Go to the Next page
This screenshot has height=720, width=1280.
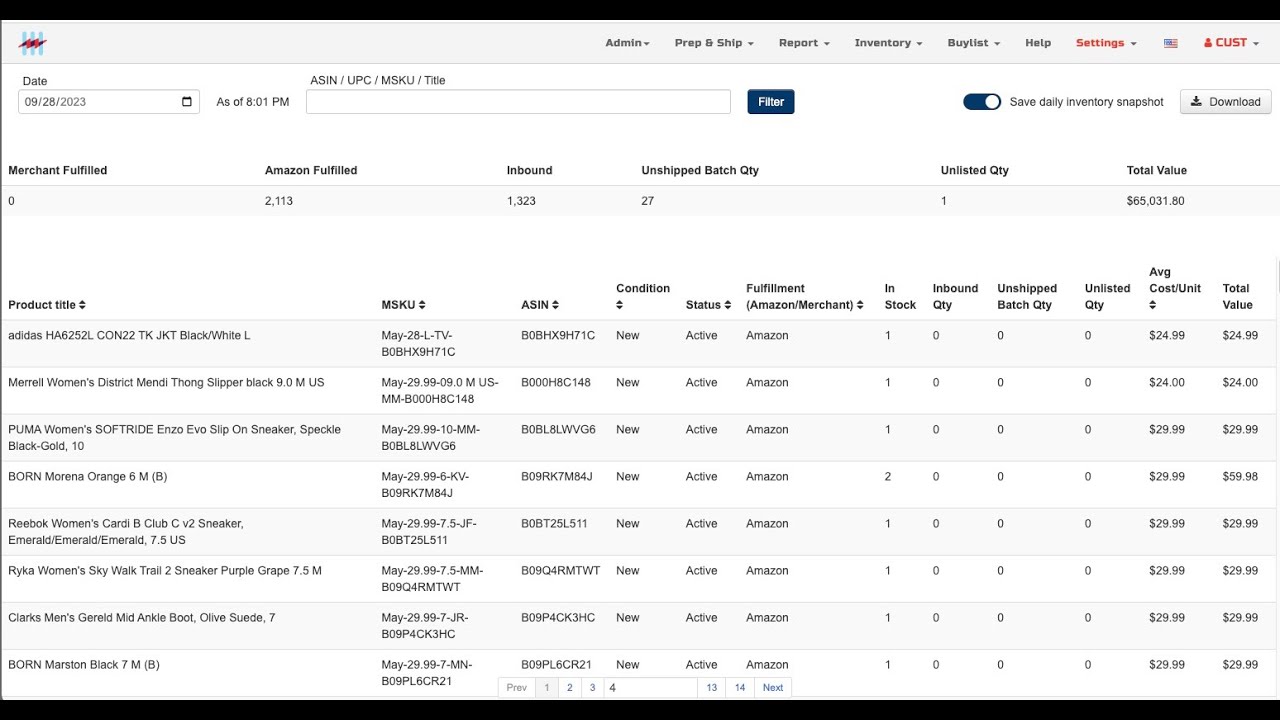pos(773,687)
